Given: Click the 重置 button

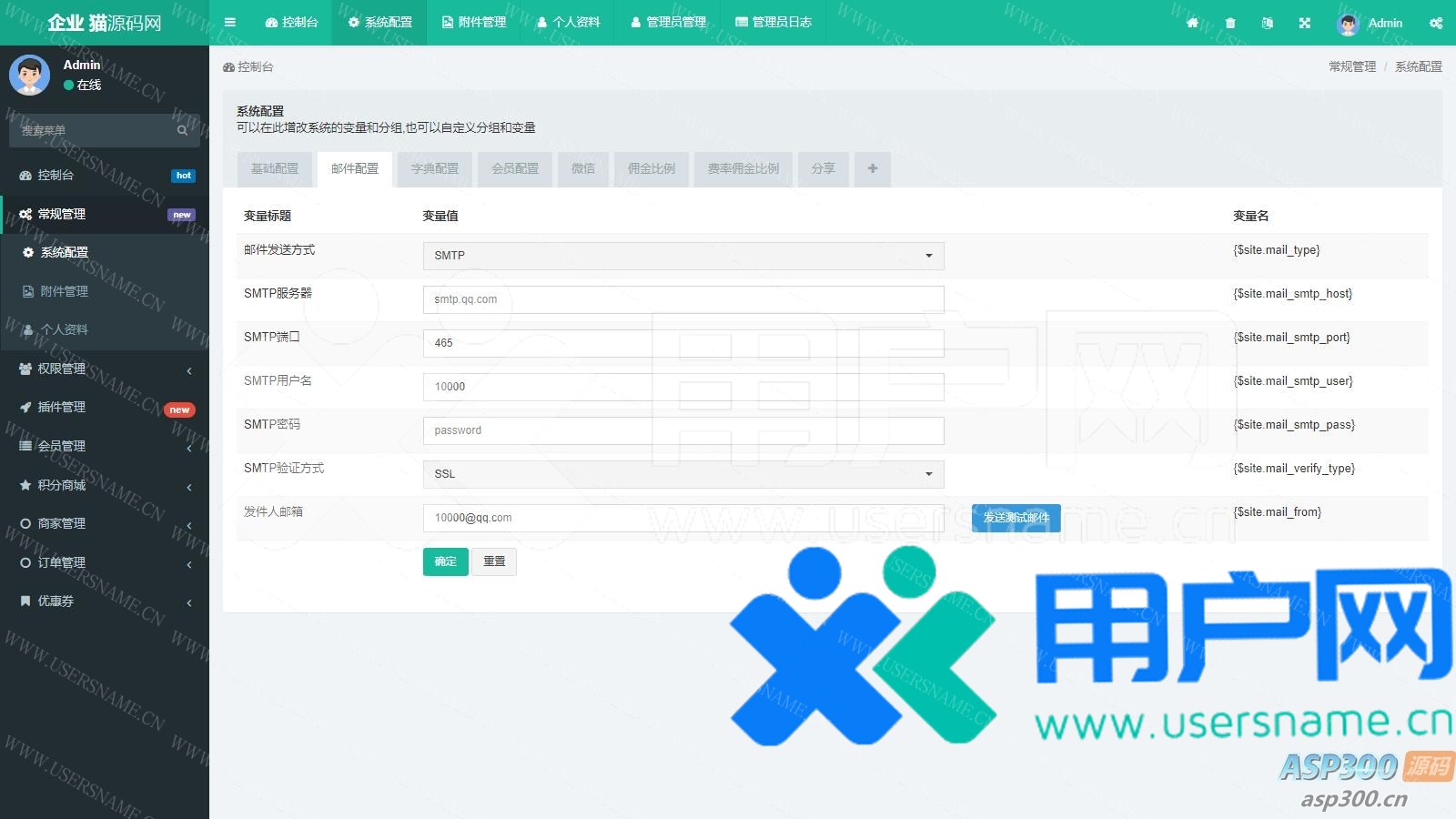Looking at the screenshot, I should click(494, 561).
